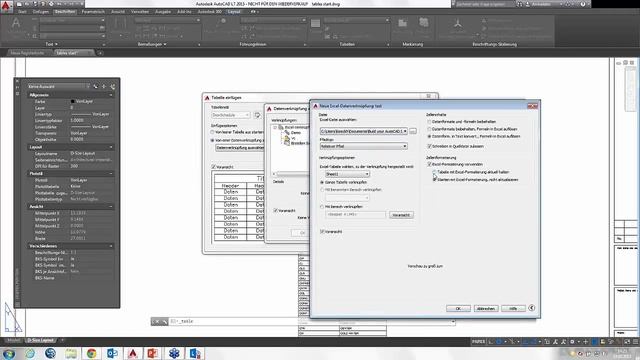Click the command line input field

click(x=310, y=322)
